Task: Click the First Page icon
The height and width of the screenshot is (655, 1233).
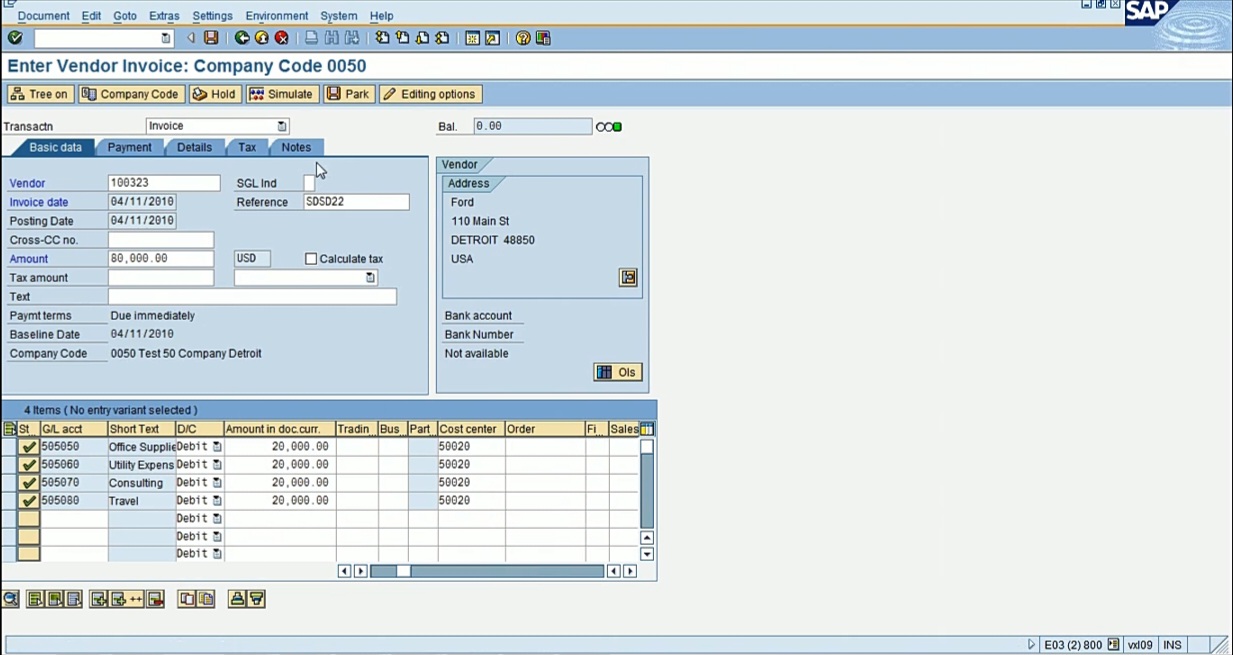Action: click(382, 38)
